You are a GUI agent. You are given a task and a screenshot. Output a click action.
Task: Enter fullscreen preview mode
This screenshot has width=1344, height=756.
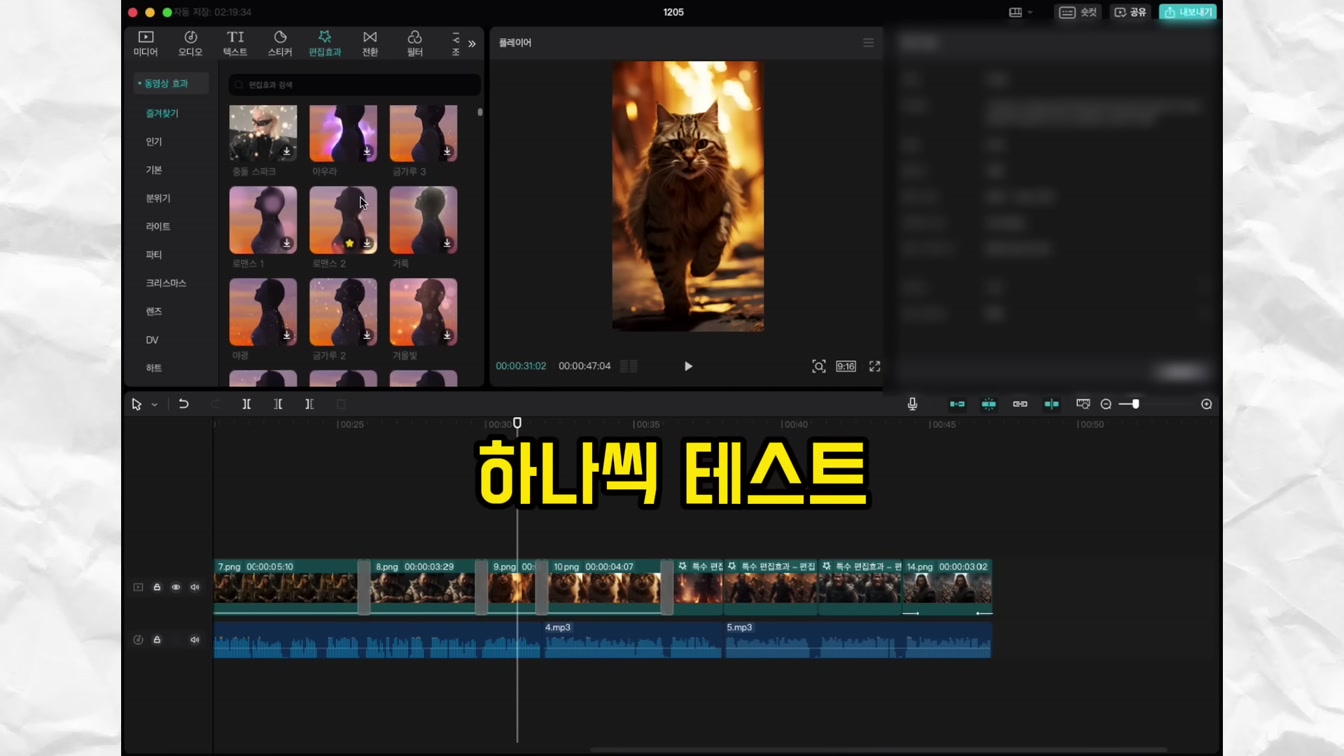(875, 367)
